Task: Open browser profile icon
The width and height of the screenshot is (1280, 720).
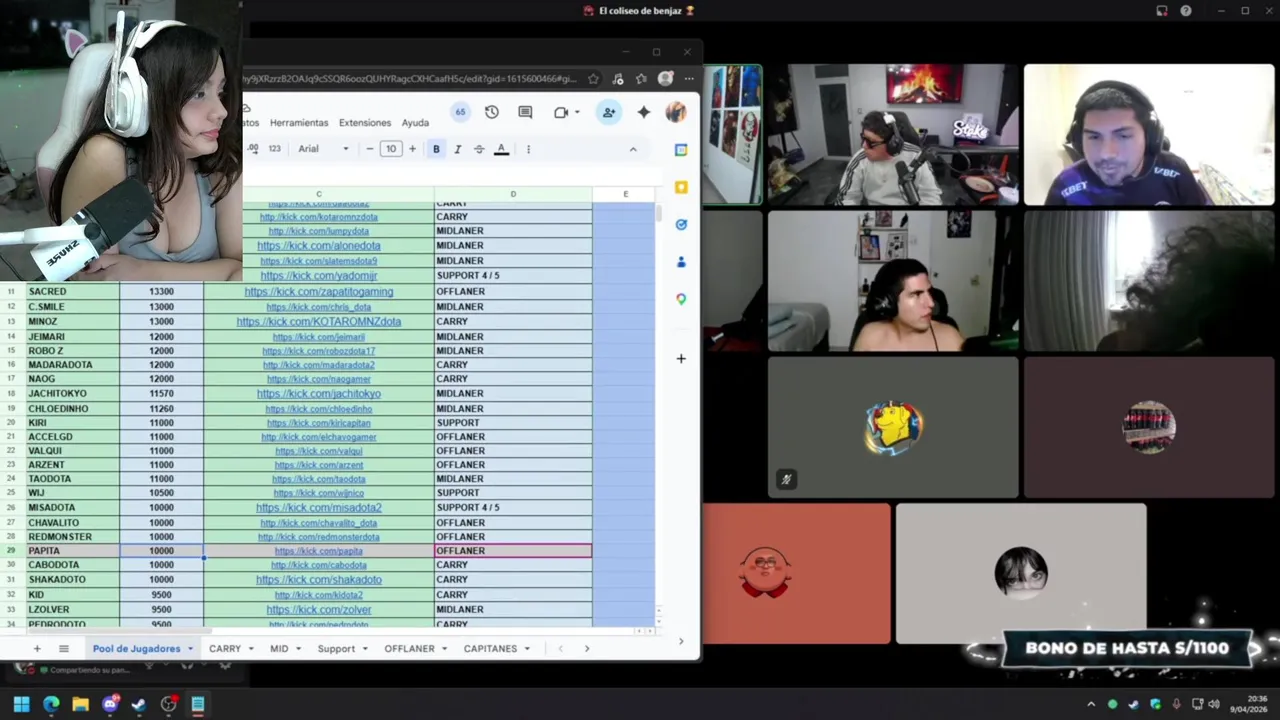Action: (x=666, y=79)
